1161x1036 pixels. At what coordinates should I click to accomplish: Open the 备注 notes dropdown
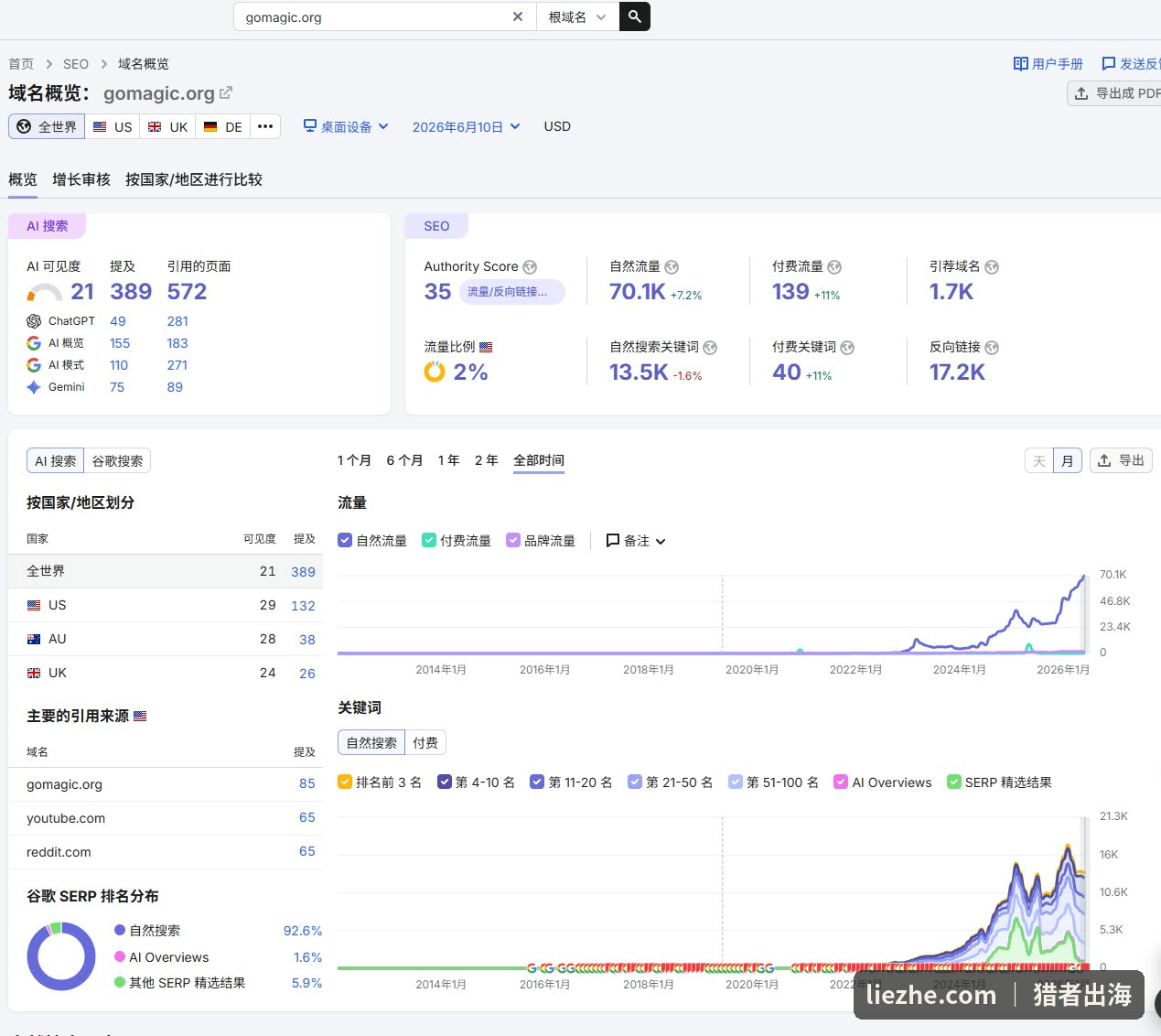click(636, 541)
